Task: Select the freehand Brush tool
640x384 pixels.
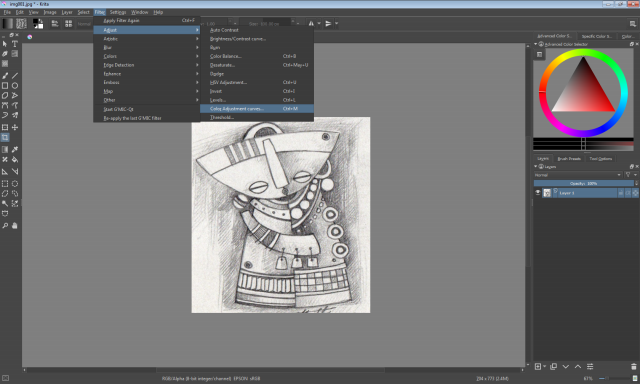Action: pyautogui.click(x=5, y=76)
